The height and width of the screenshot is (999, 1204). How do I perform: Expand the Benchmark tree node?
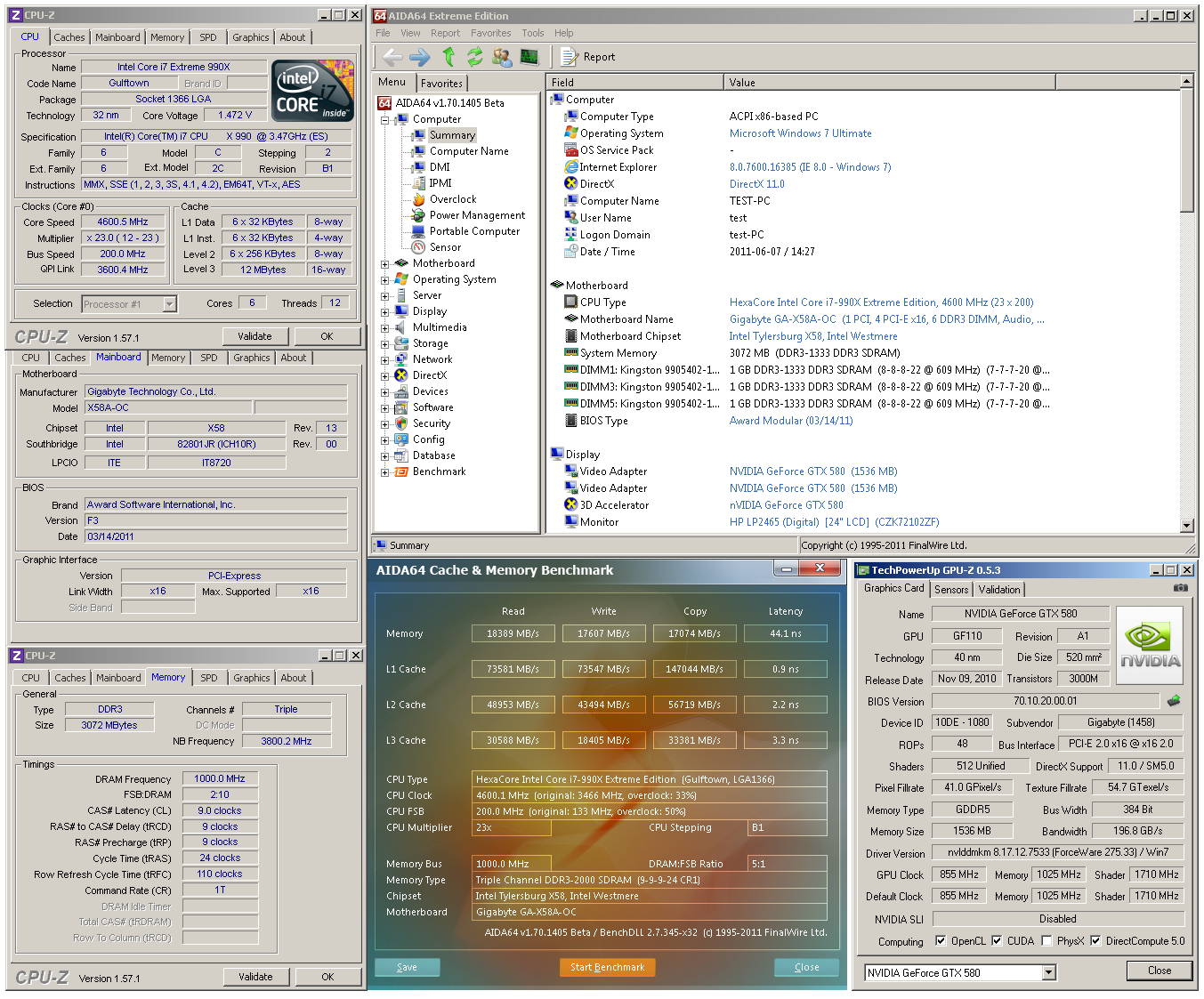pyautogui.click(x=384, y=471)
